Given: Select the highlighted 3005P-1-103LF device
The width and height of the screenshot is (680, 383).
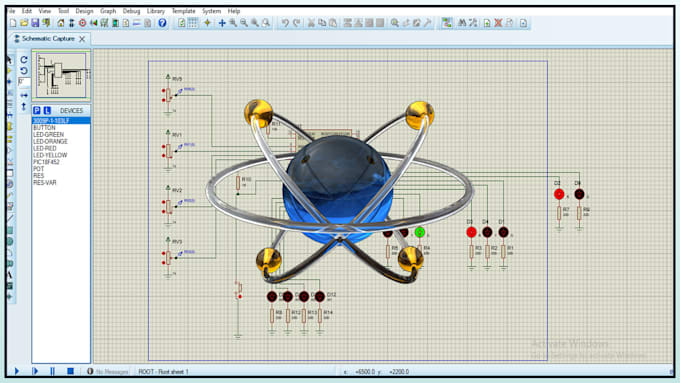Looking at the screenshot, I should 61,121.
